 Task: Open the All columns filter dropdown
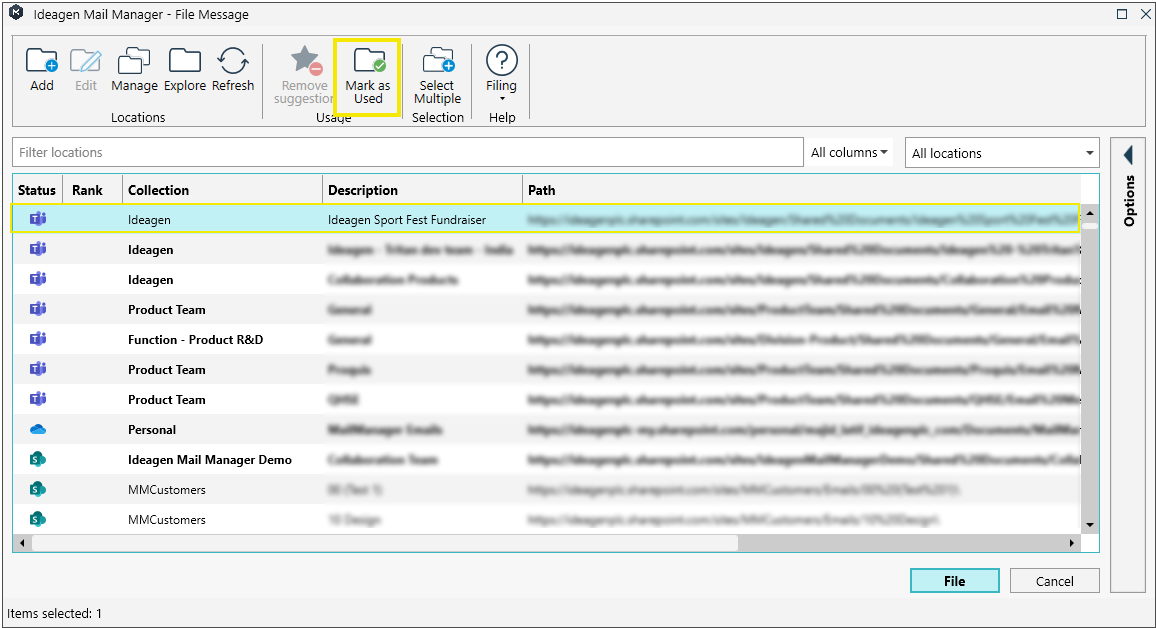point(849,153)
